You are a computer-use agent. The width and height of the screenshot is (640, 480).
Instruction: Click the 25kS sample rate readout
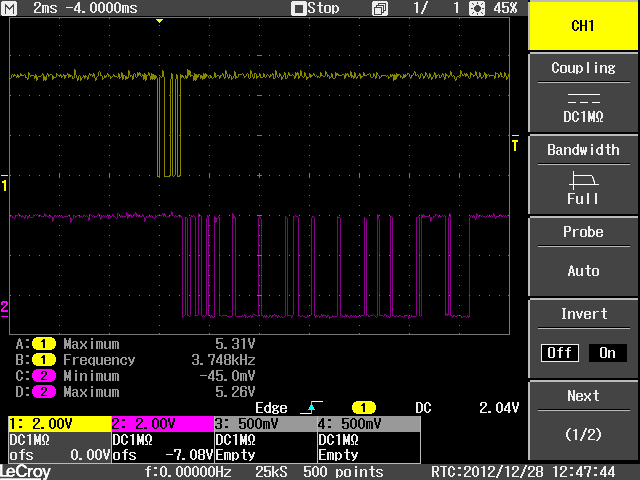[x=271, y=472]
